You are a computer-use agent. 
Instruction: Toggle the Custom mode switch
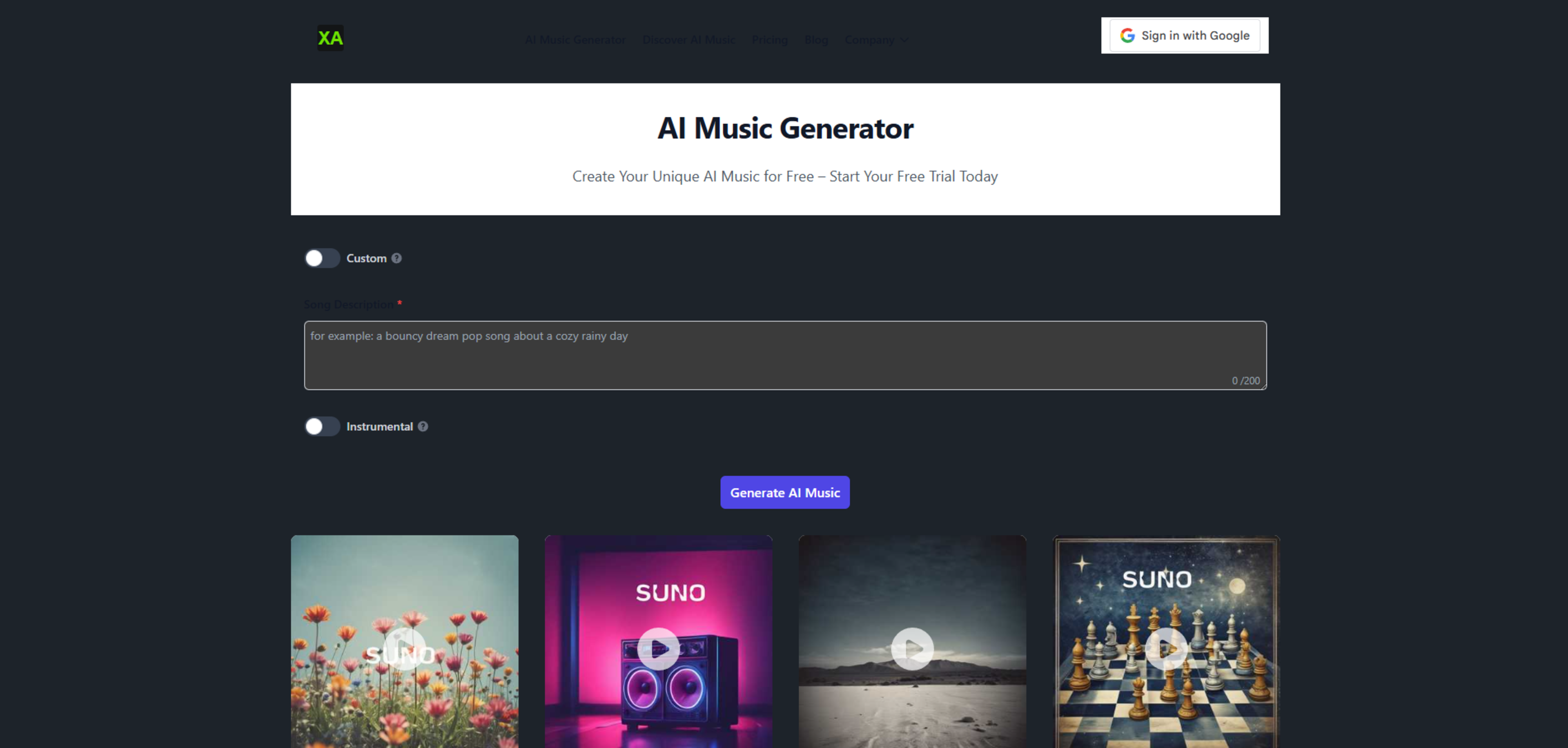[322, 258]
